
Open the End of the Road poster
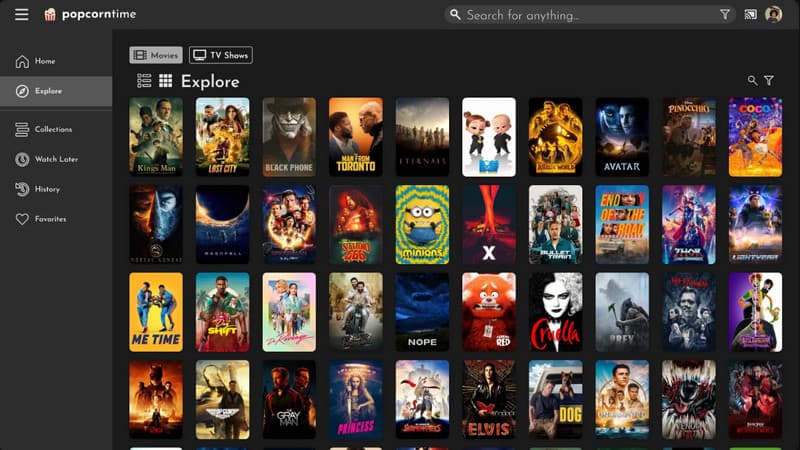pyautogui.click(x=622, y=224)
